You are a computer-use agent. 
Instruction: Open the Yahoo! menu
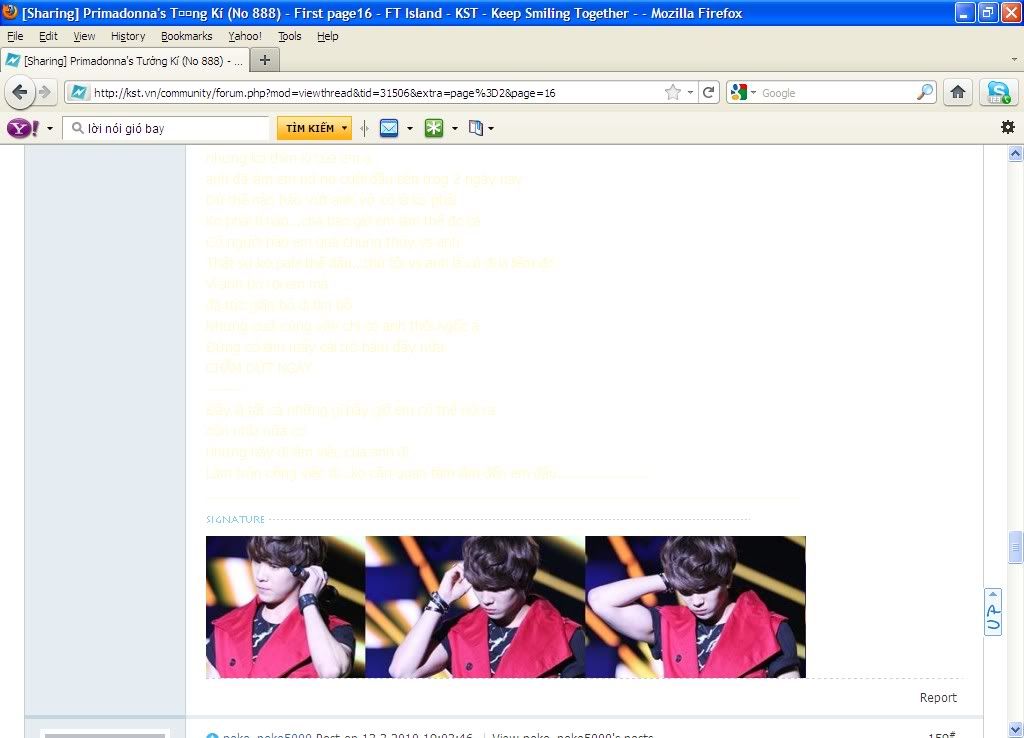245,36
